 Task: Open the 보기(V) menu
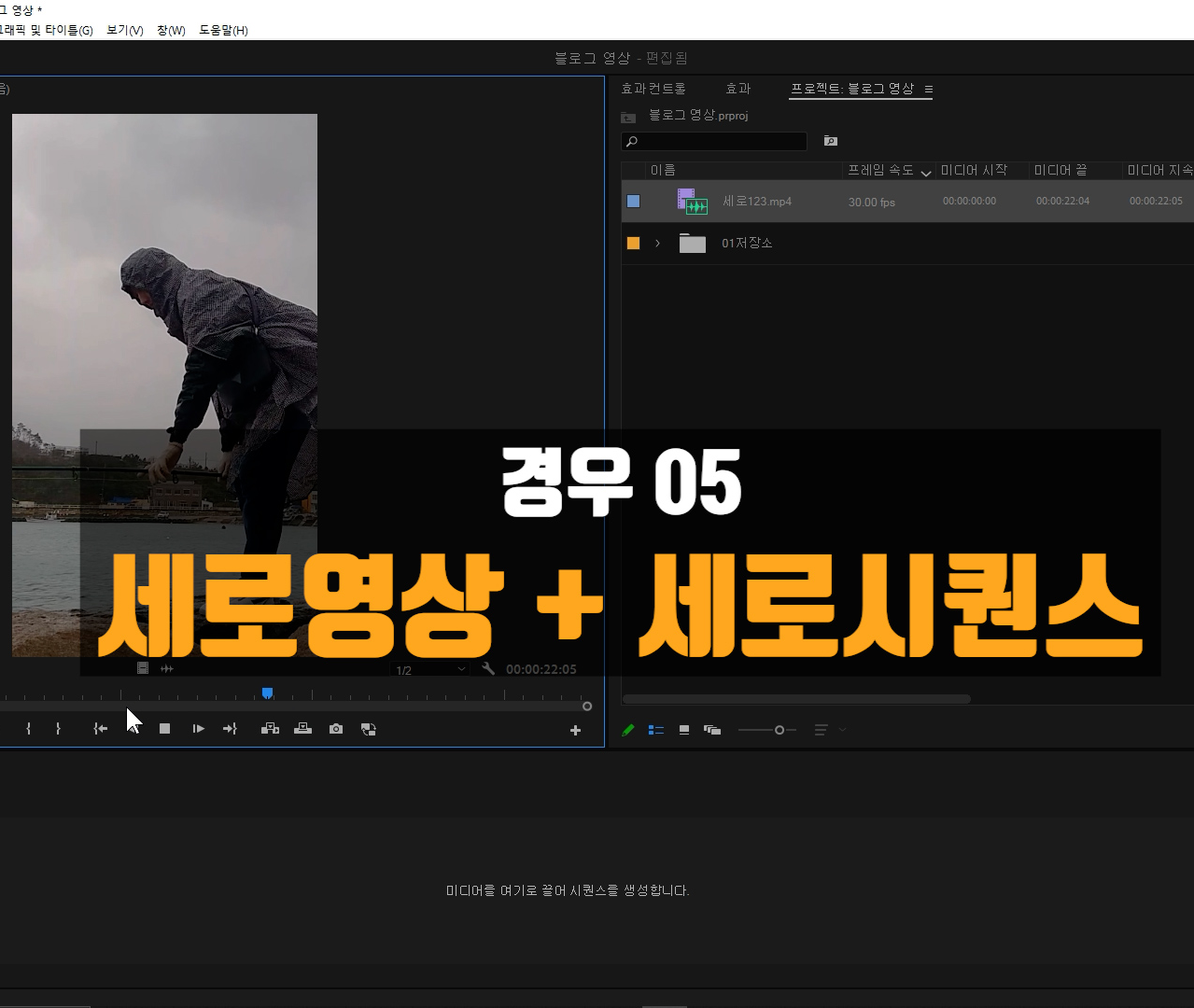125,30
